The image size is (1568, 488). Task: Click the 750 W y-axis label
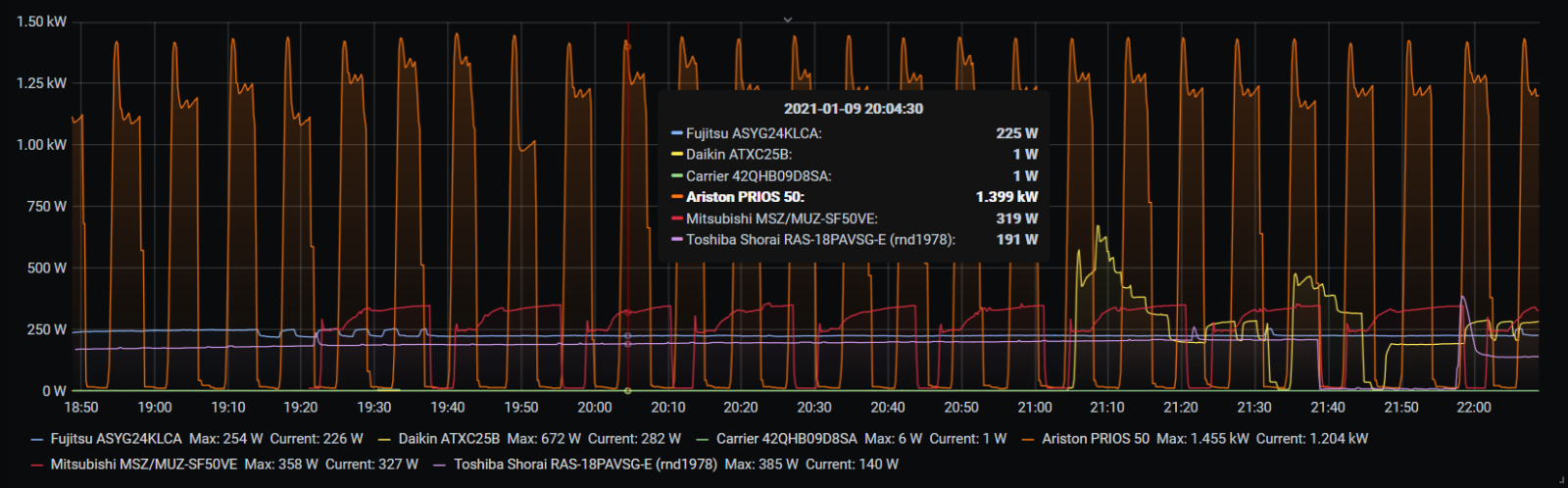(x=47, y=206)
